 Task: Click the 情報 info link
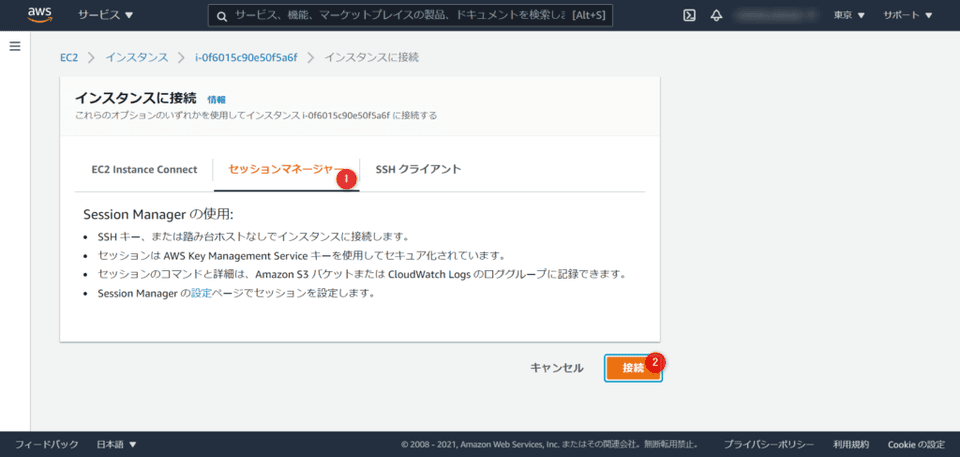tap(216, 99)
